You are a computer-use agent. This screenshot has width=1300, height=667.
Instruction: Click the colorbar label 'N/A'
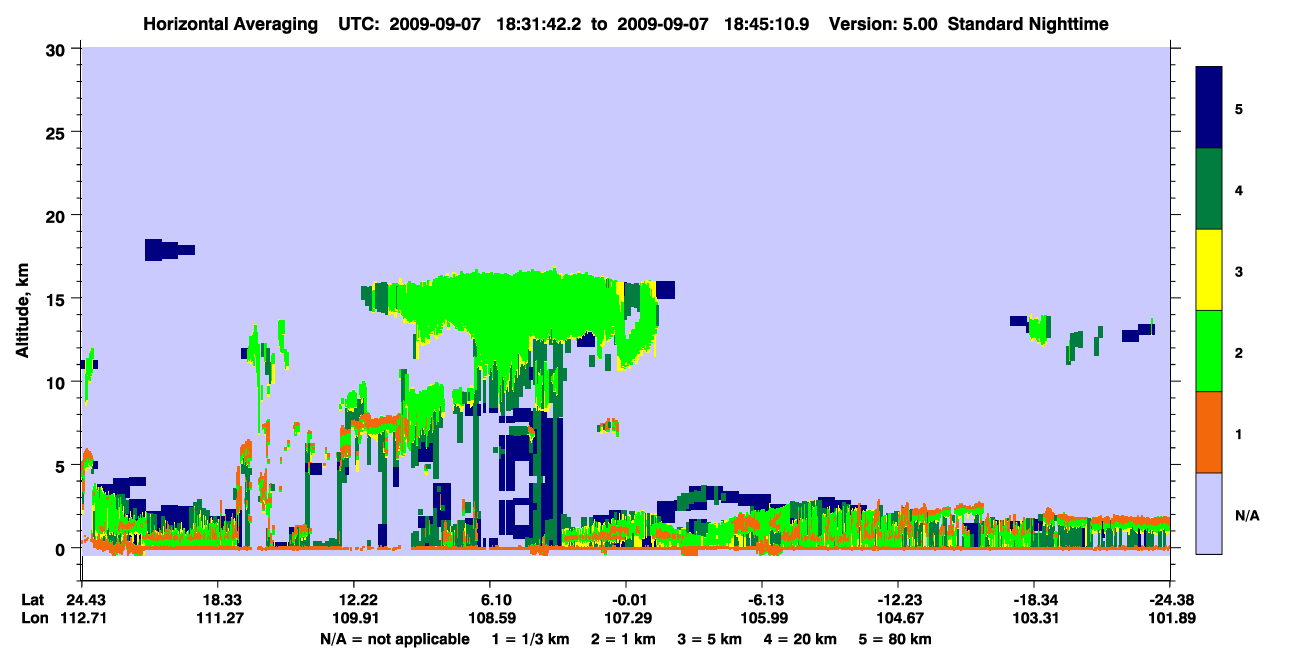(1246, 516)
